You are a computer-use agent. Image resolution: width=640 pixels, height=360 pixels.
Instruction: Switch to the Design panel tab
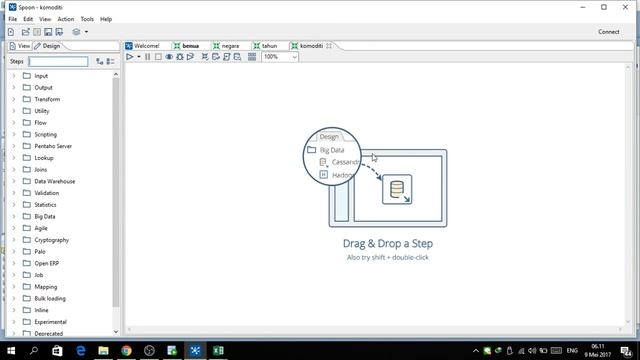pyautogui.click(x=47, y=46)
